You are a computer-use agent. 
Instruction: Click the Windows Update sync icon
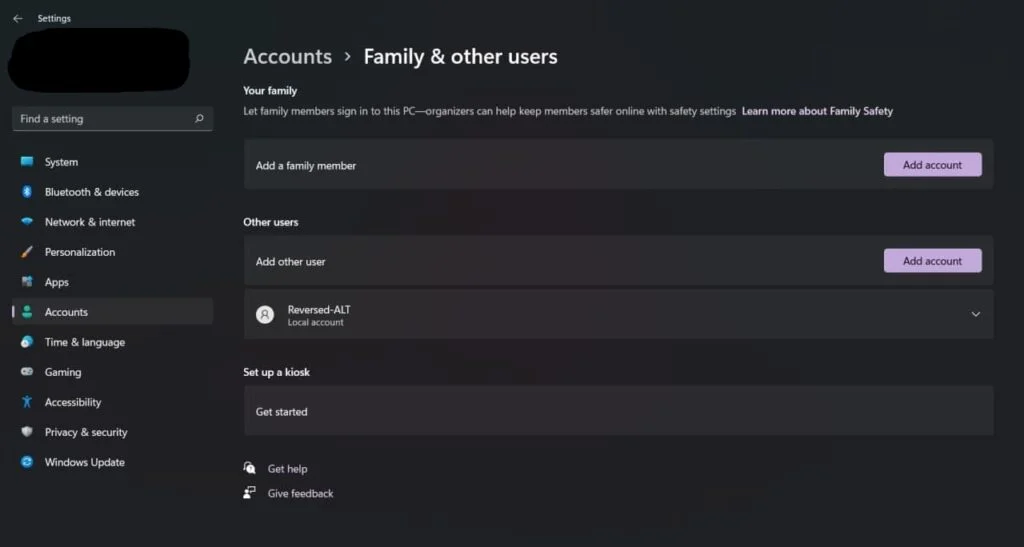[x=27, y=462]
